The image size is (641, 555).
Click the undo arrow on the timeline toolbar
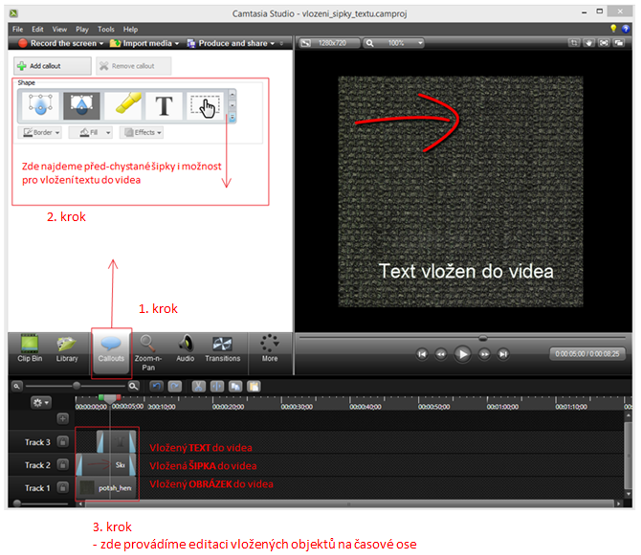pos(156,384)
